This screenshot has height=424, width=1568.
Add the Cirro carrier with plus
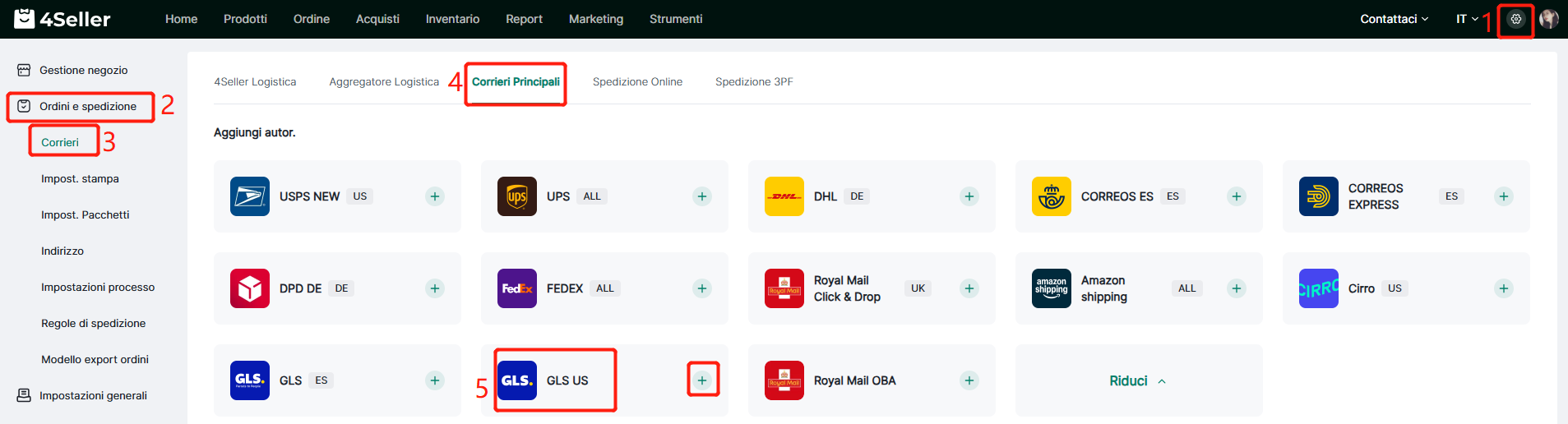(x=1504, y=288)
